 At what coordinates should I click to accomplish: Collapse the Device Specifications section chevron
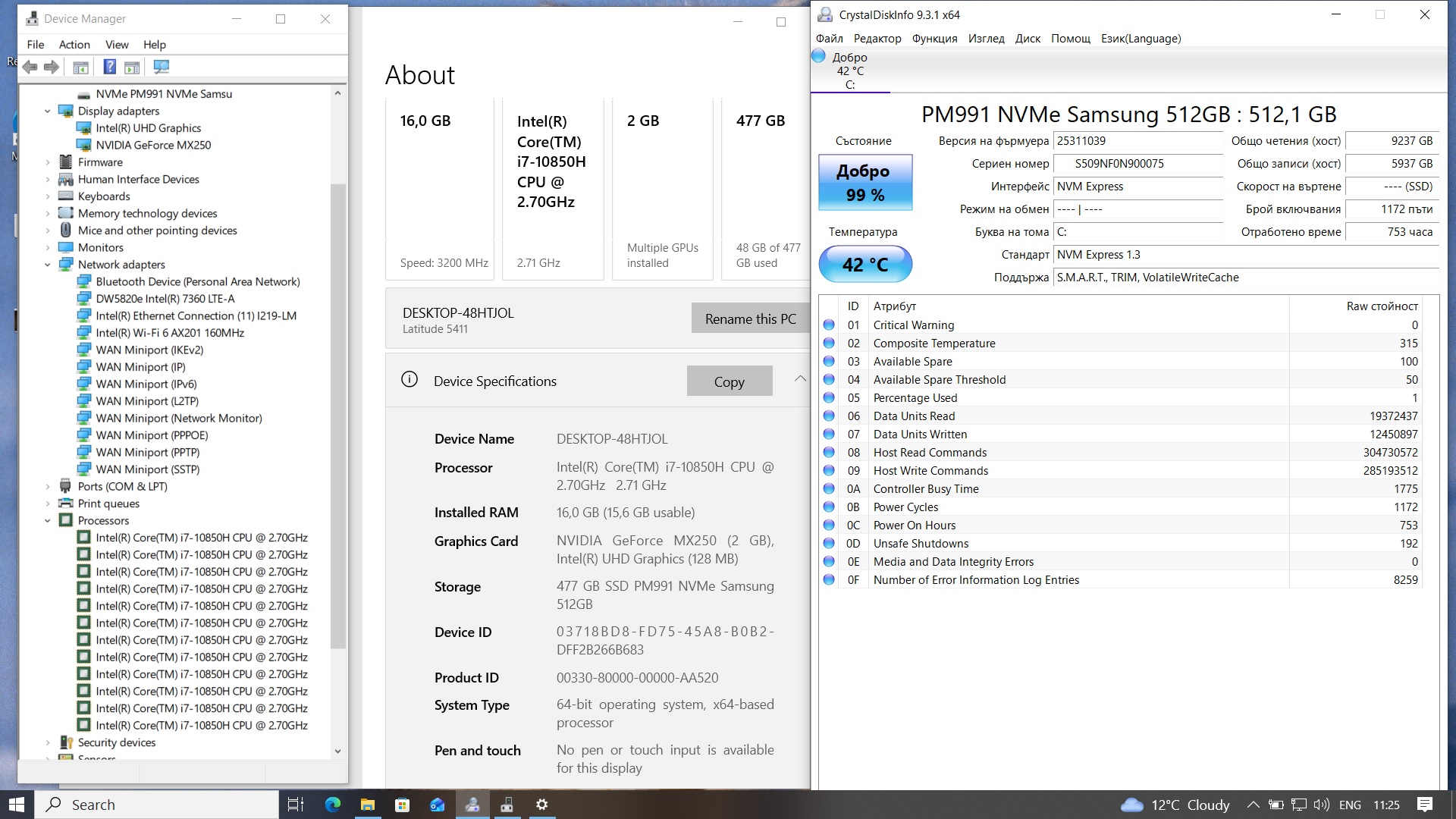[x=800, y=379]
